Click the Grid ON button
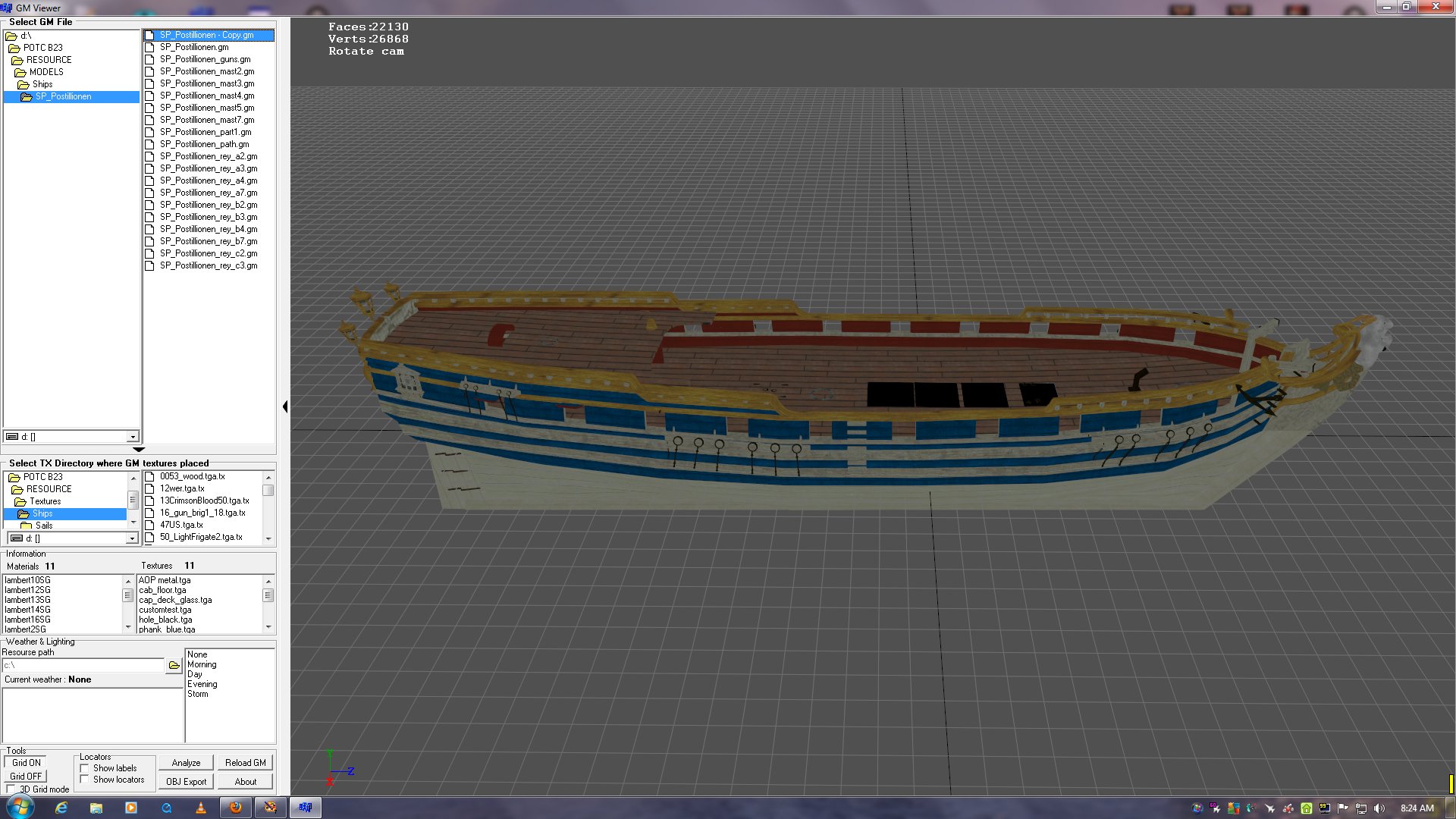 (27, 763)
